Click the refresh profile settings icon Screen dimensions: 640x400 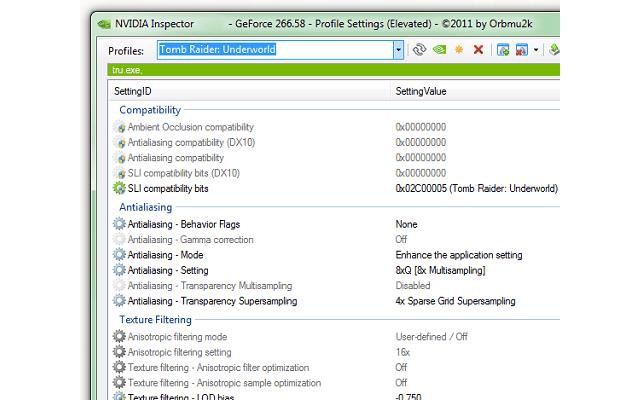(x=419, y=50)
